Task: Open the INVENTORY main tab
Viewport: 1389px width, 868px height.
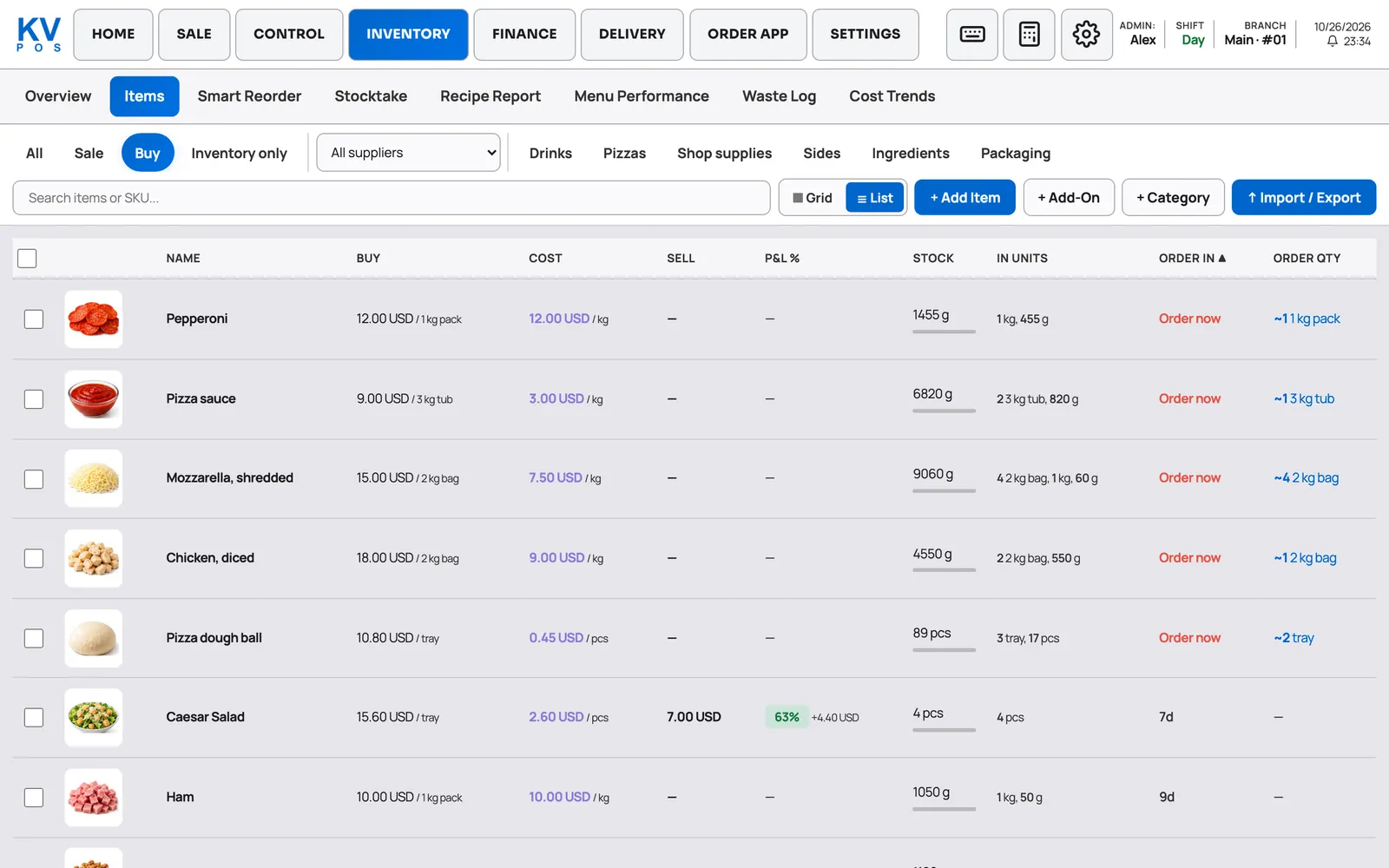Action: click(x=408, y=35)
